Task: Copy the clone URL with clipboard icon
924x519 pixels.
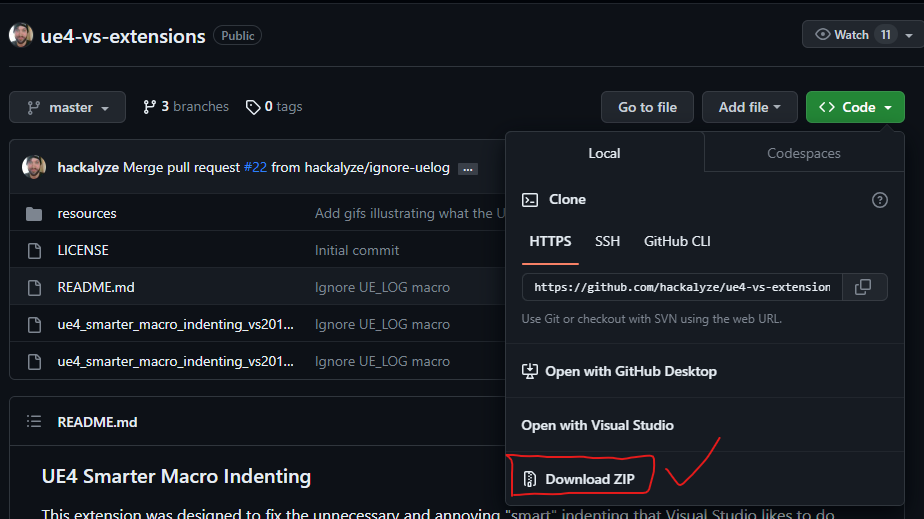Action: click(863, 287)
